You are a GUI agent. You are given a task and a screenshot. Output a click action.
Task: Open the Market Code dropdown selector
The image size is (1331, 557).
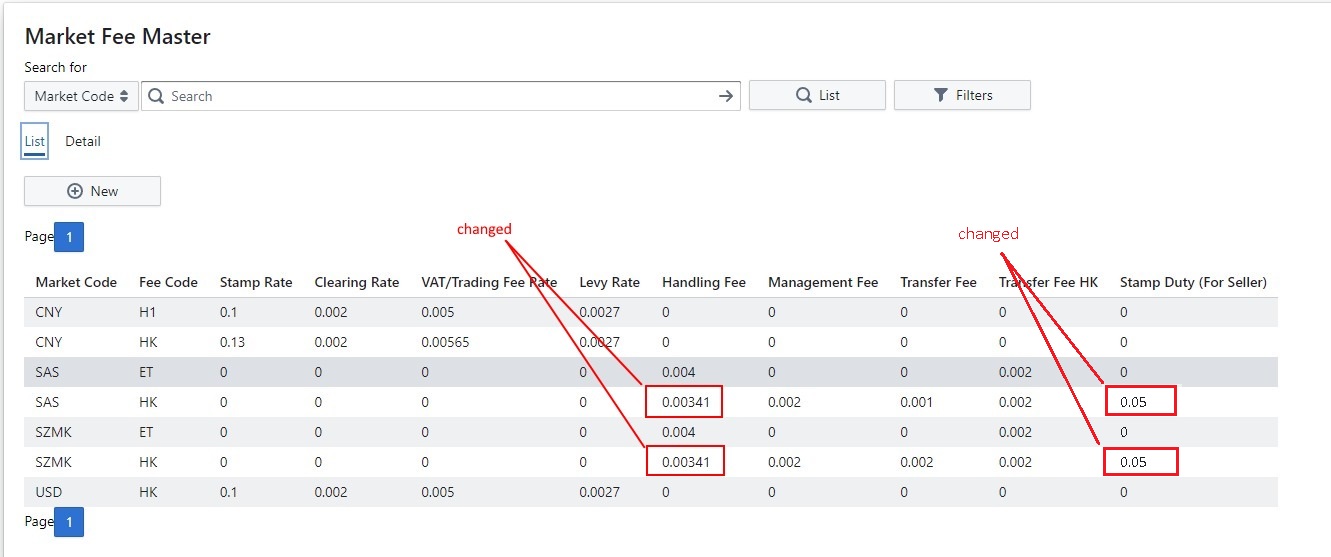coord(81,96)
